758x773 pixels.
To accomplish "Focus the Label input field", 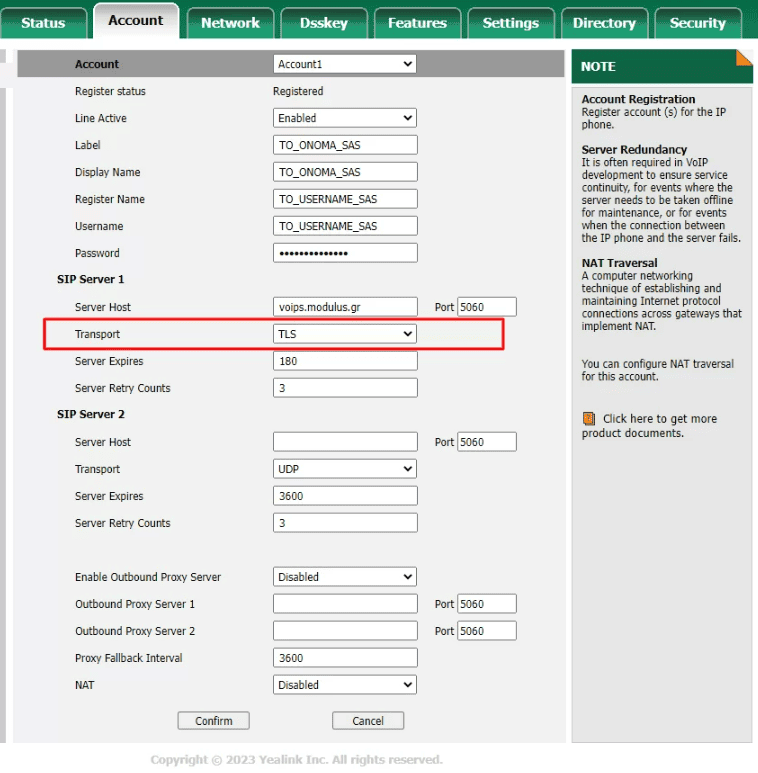I will click(x=345, y=145).
